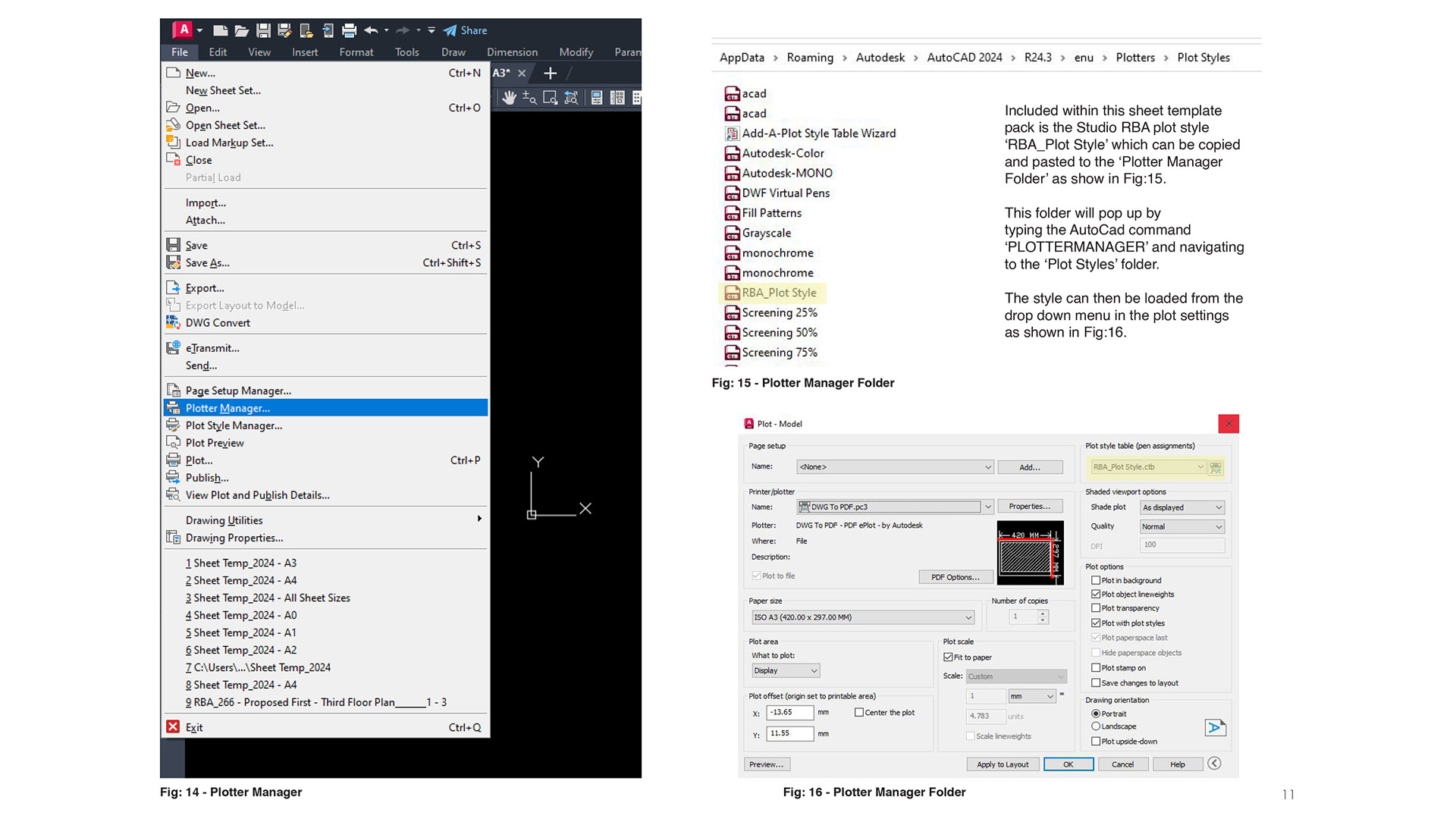The height and width of the screenshot is (819, 1456).
Task: Uncheck the Fit to paper checkbox
Action: pyautogui.click(x=948, y=657)
